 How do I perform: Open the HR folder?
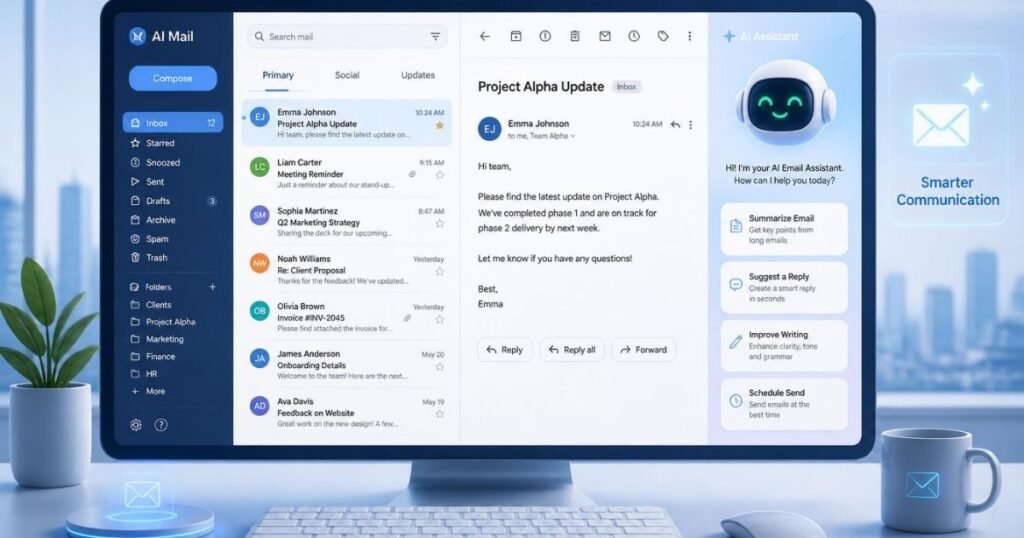pos(144,374)
